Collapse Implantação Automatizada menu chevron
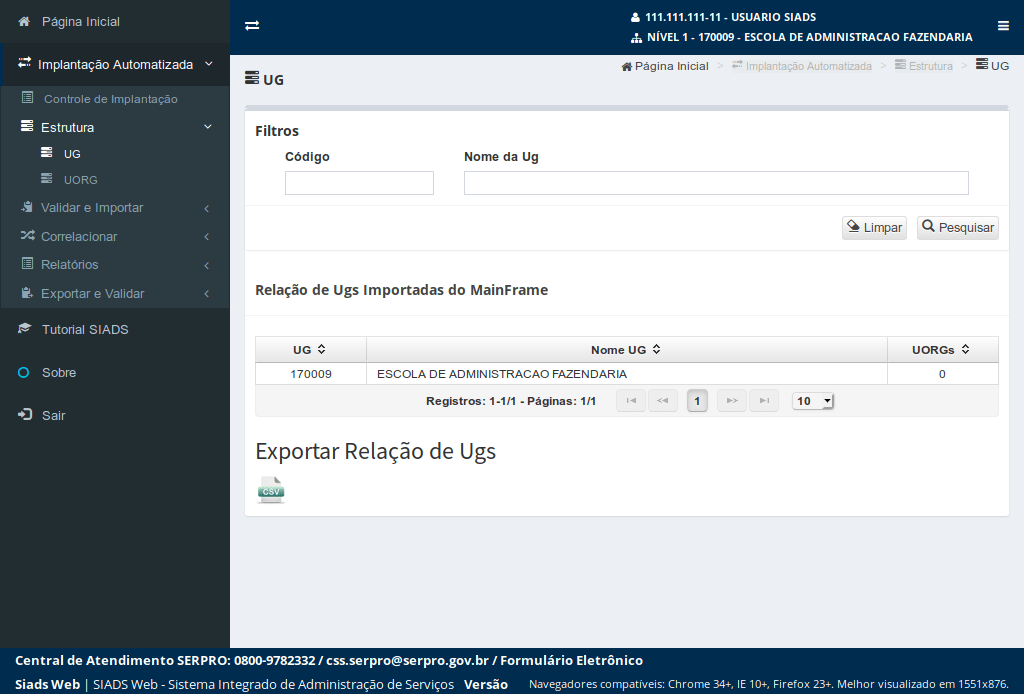The width and height of the screenshot is (1024, 694). coord(209,64)
